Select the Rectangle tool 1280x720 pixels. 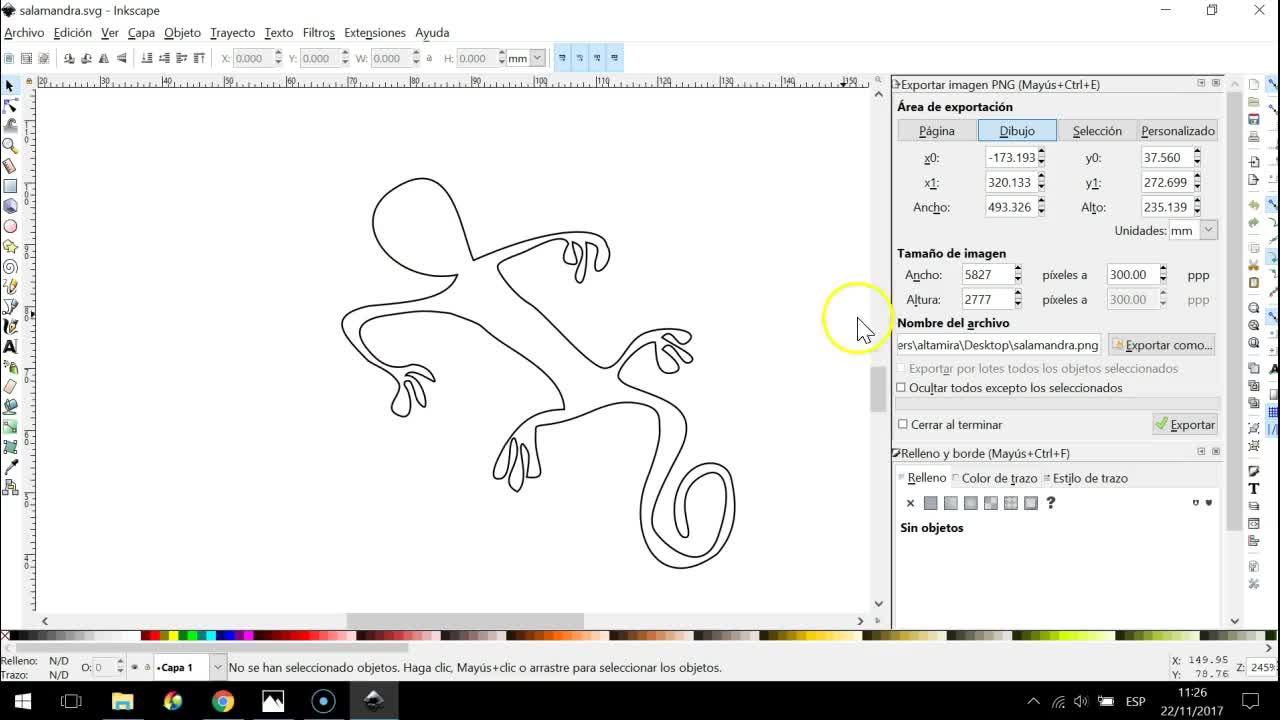pos(10,186)
